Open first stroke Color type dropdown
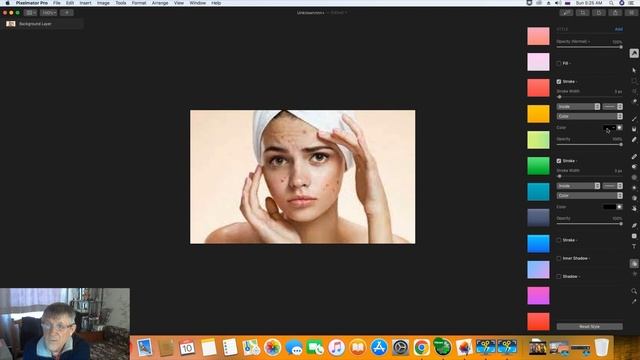 pyautogui.click(x=589, y=116)
